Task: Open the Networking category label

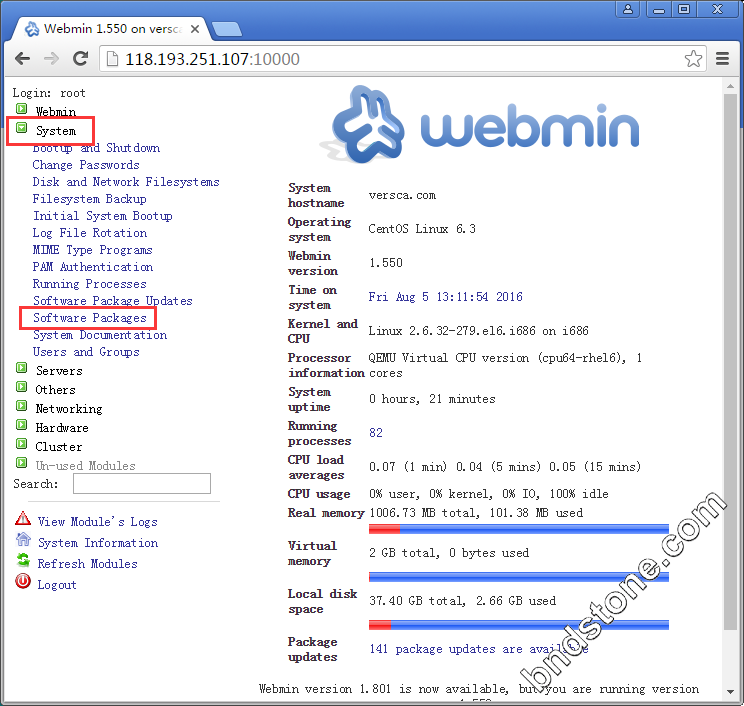Action: 69,409
